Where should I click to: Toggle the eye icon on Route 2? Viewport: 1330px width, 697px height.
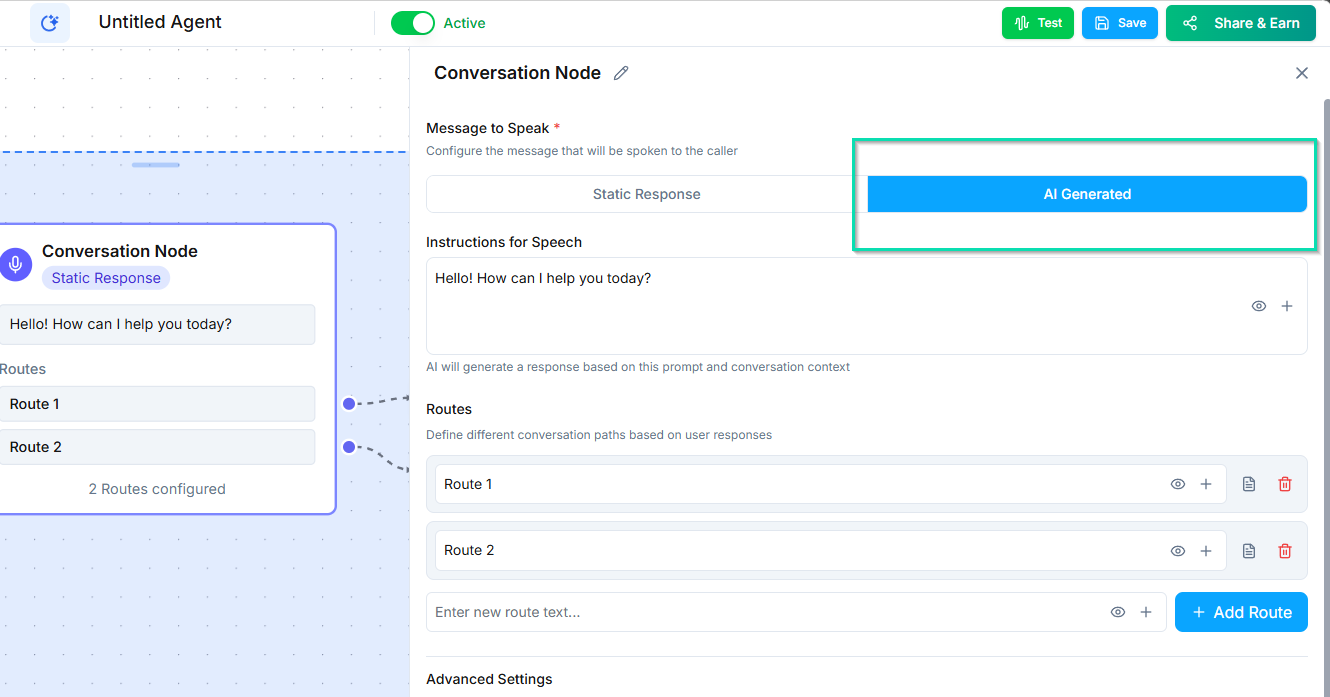point(1178,550)
